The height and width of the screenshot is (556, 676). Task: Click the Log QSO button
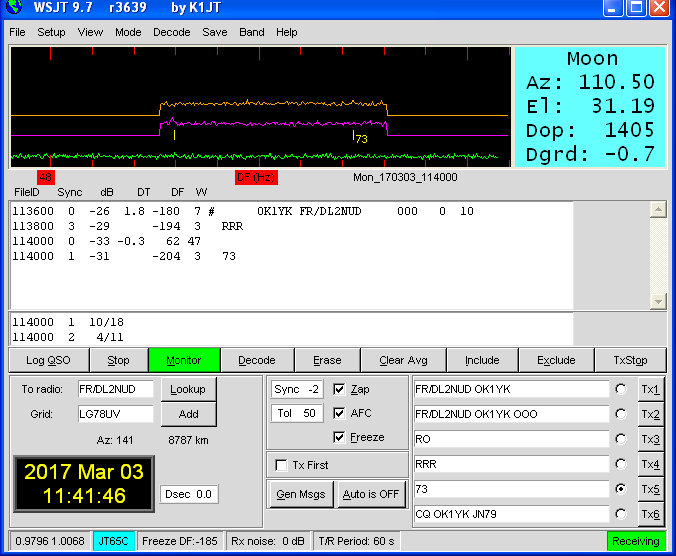coord(48,360)
